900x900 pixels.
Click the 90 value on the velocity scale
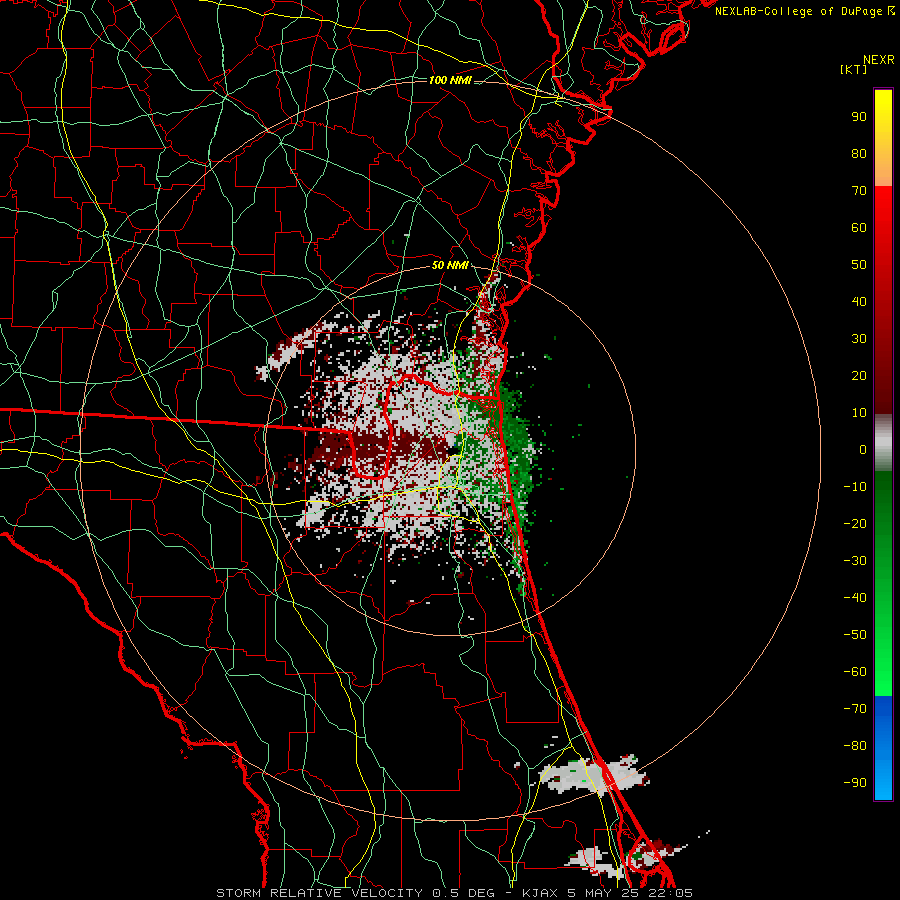859,117
